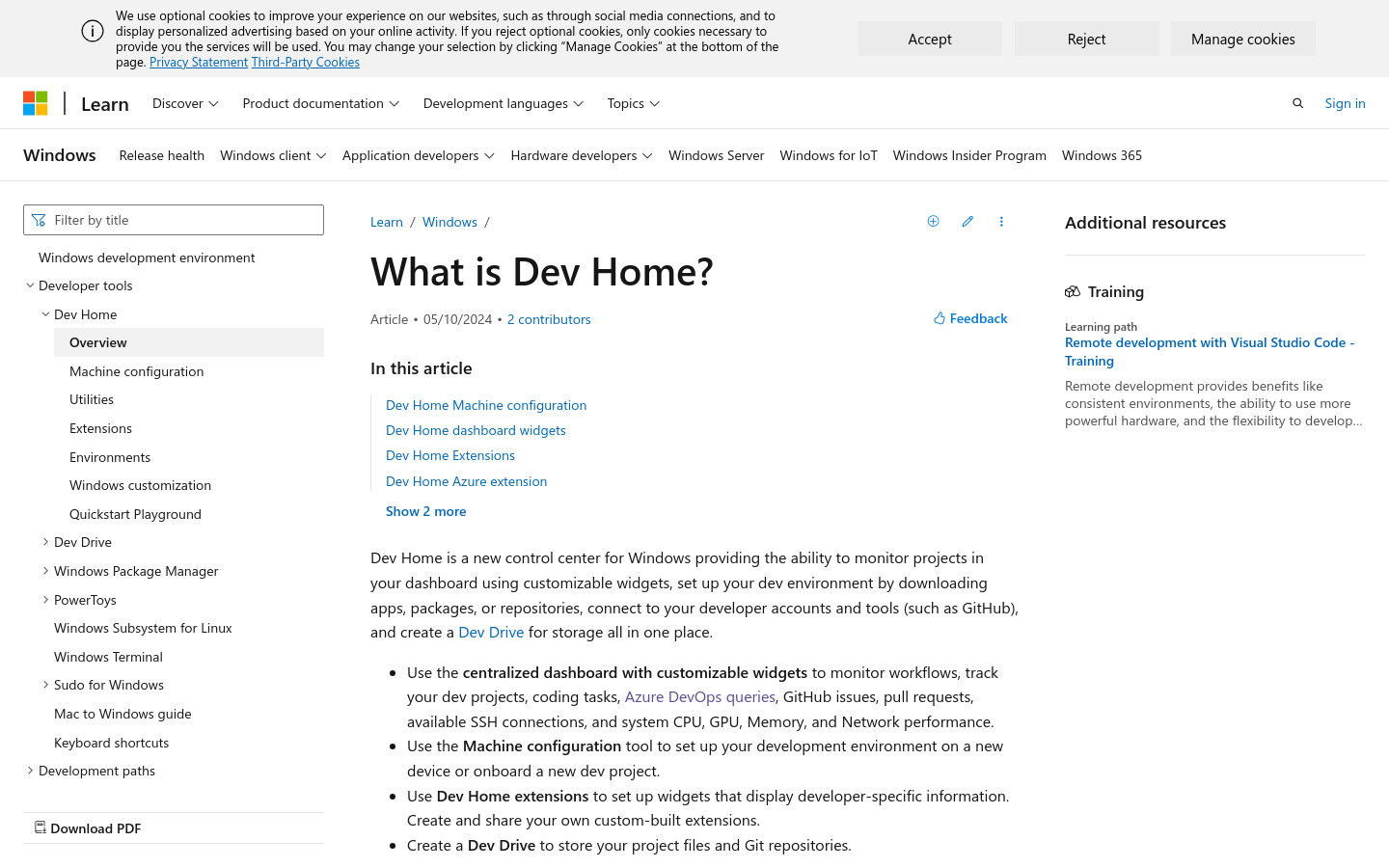Click the Microsoft logo
1389x868 pixels.
[x=36, y=103]
